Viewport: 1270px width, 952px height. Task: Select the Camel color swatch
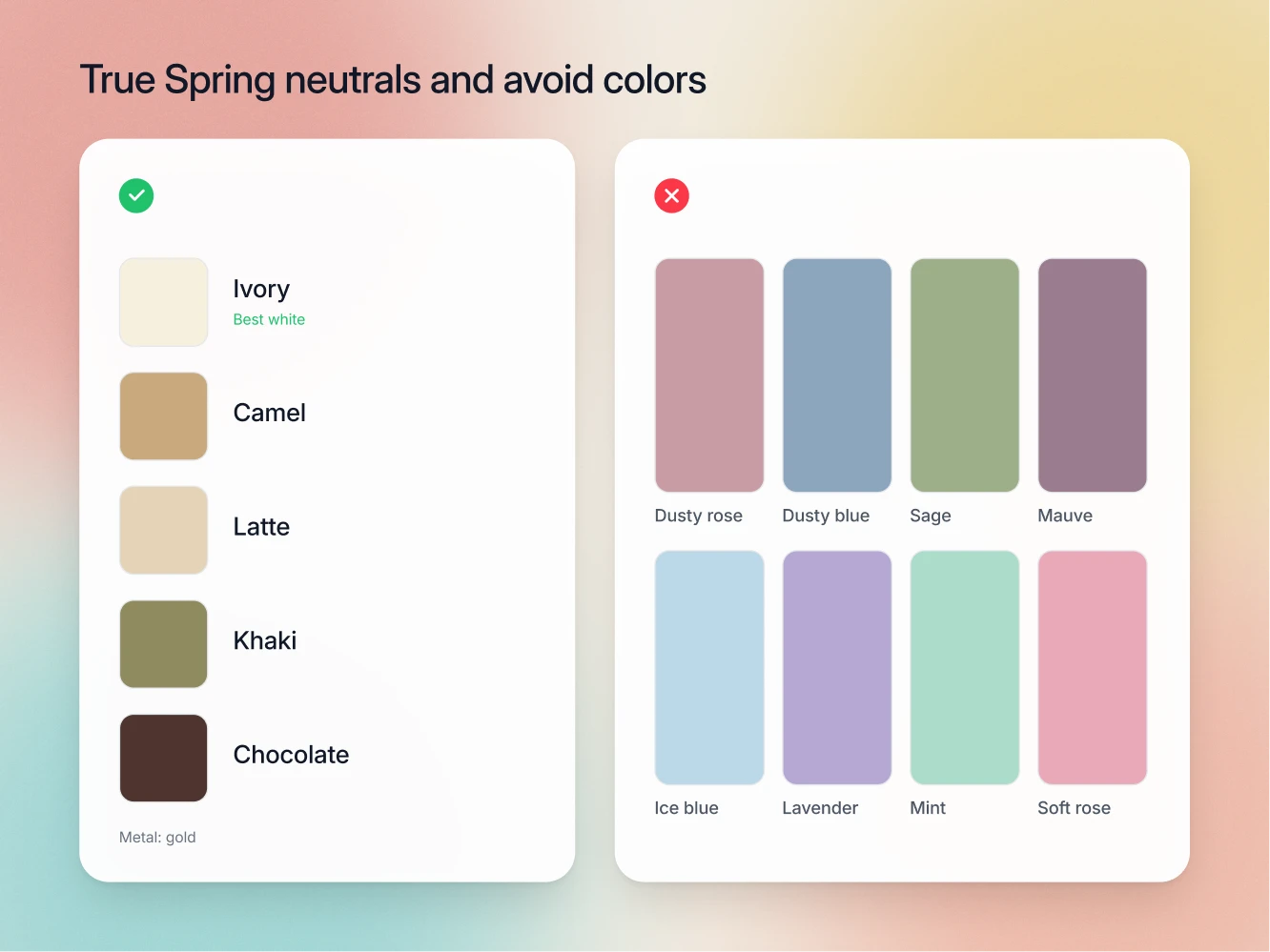point(164,416)
